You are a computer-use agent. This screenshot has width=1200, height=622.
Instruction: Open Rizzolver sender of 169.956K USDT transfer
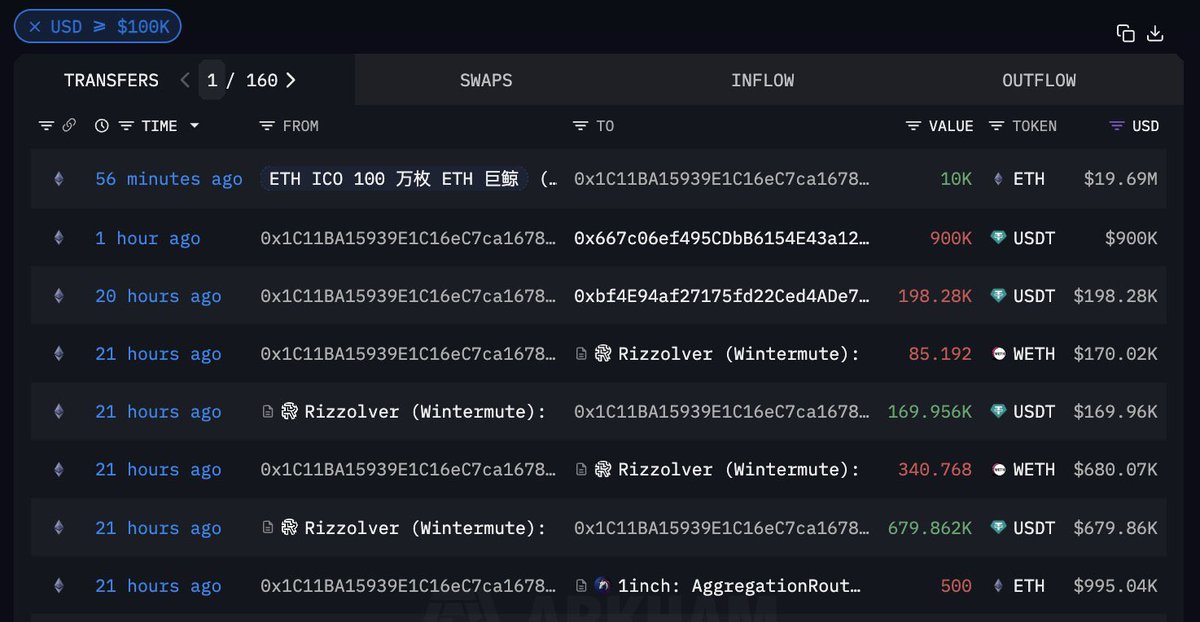[x=425, y=412]
